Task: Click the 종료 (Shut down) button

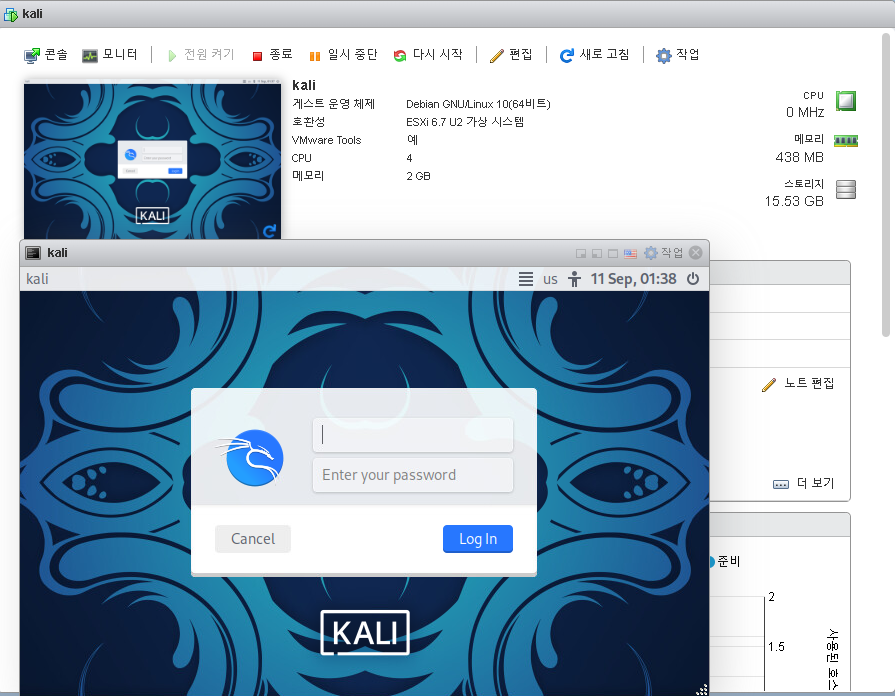Action: [272, 55]
